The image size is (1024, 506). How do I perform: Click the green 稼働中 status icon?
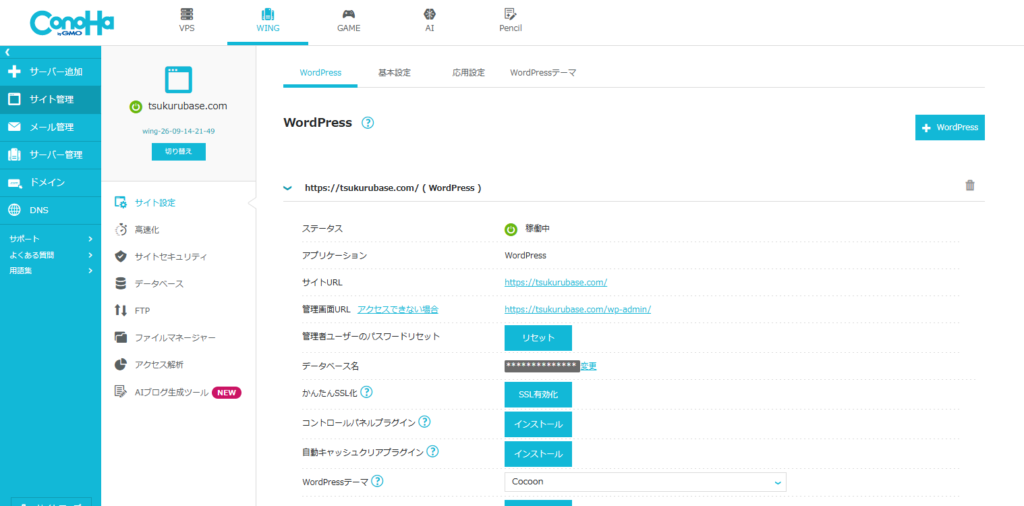(511, 229)
